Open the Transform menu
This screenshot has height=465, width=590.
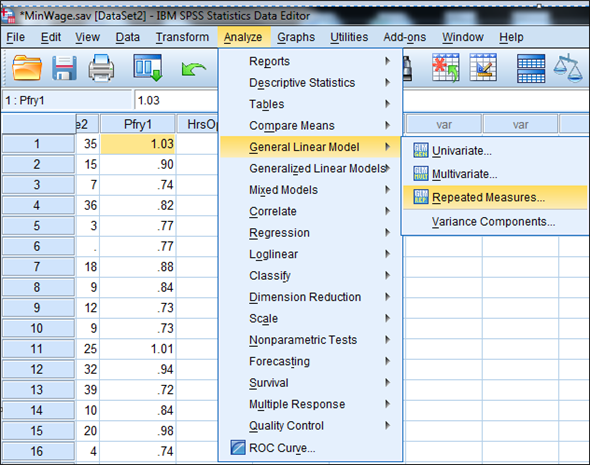pyautogui.click(x=182, y=37)
